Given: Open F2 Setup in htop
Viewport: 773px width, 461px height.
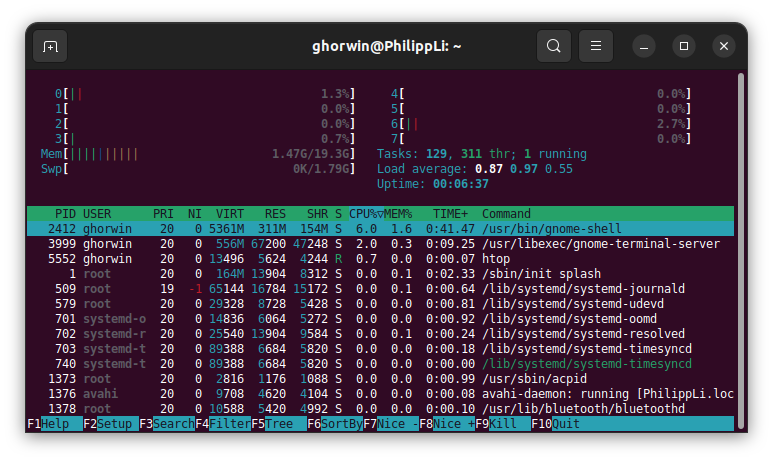Looking at the screenshot, I should tap(110, 423).
